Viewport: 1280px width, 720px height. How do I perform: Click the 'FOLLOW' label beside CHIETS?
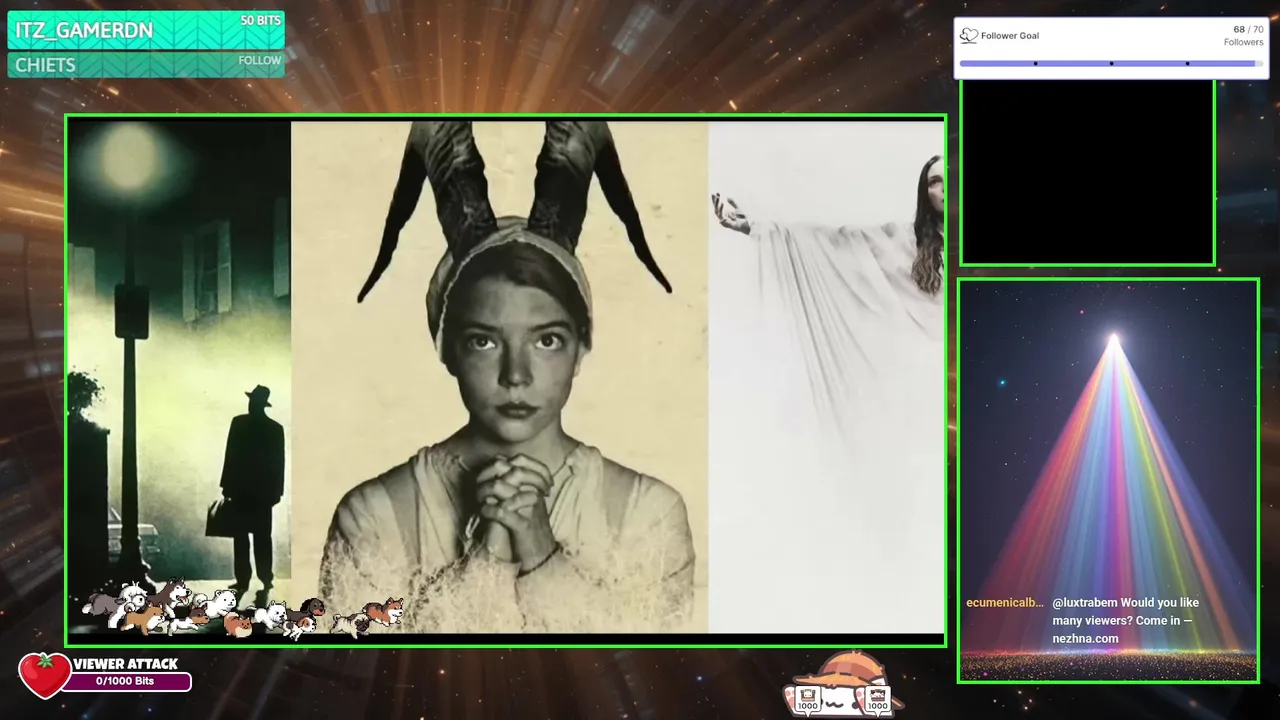point(260,60)
